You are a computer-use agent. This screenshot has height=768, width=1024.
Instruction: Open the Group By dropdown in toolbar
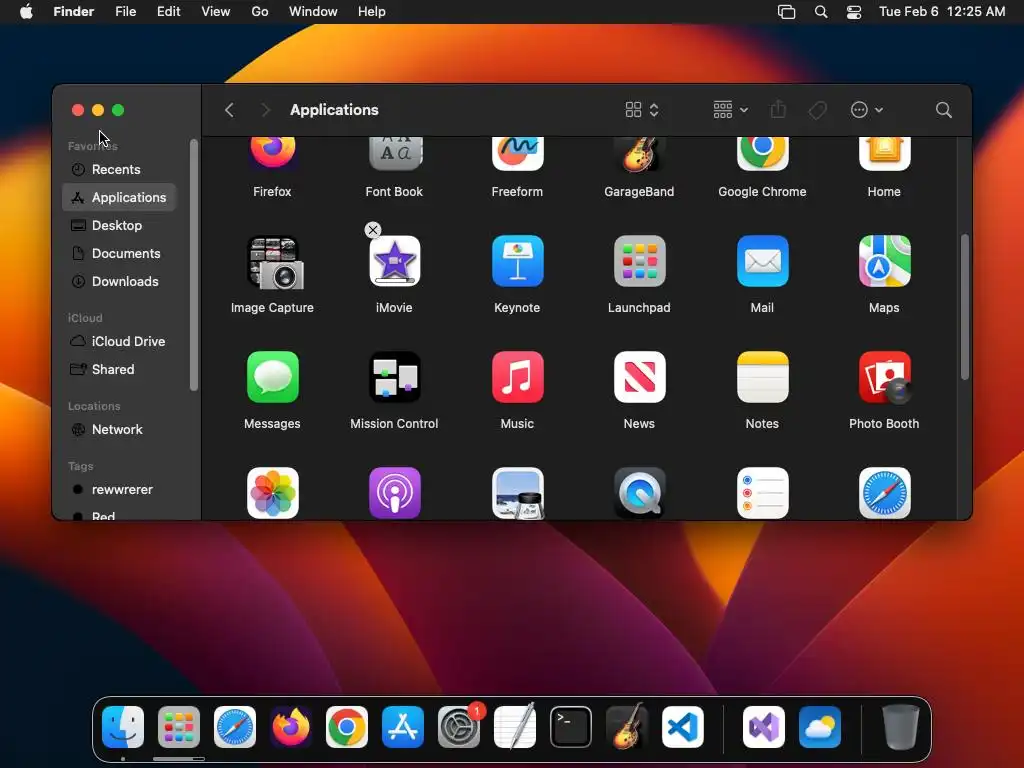click(730, 110)
